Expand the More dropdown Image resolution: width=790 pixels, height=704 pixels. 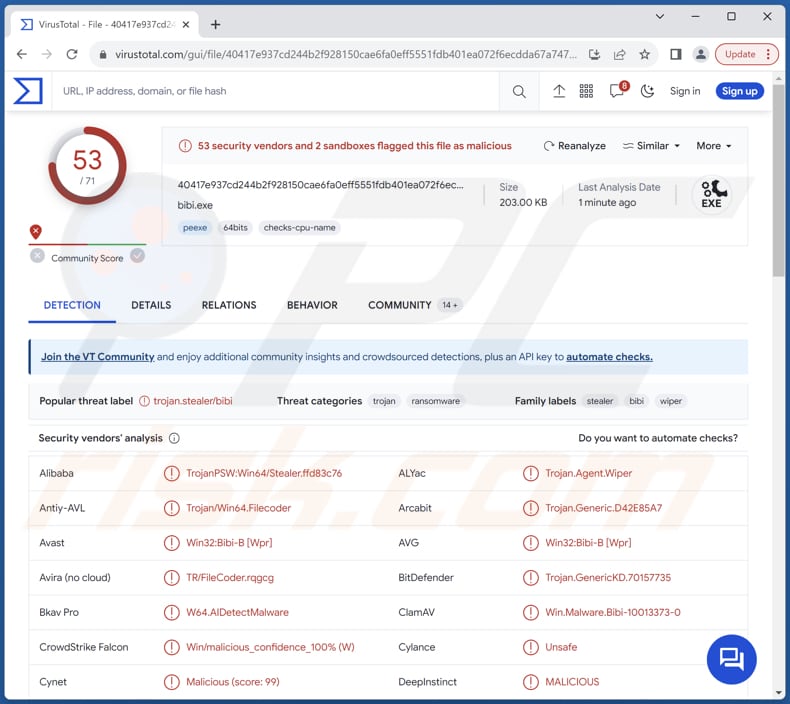point(714,146)
